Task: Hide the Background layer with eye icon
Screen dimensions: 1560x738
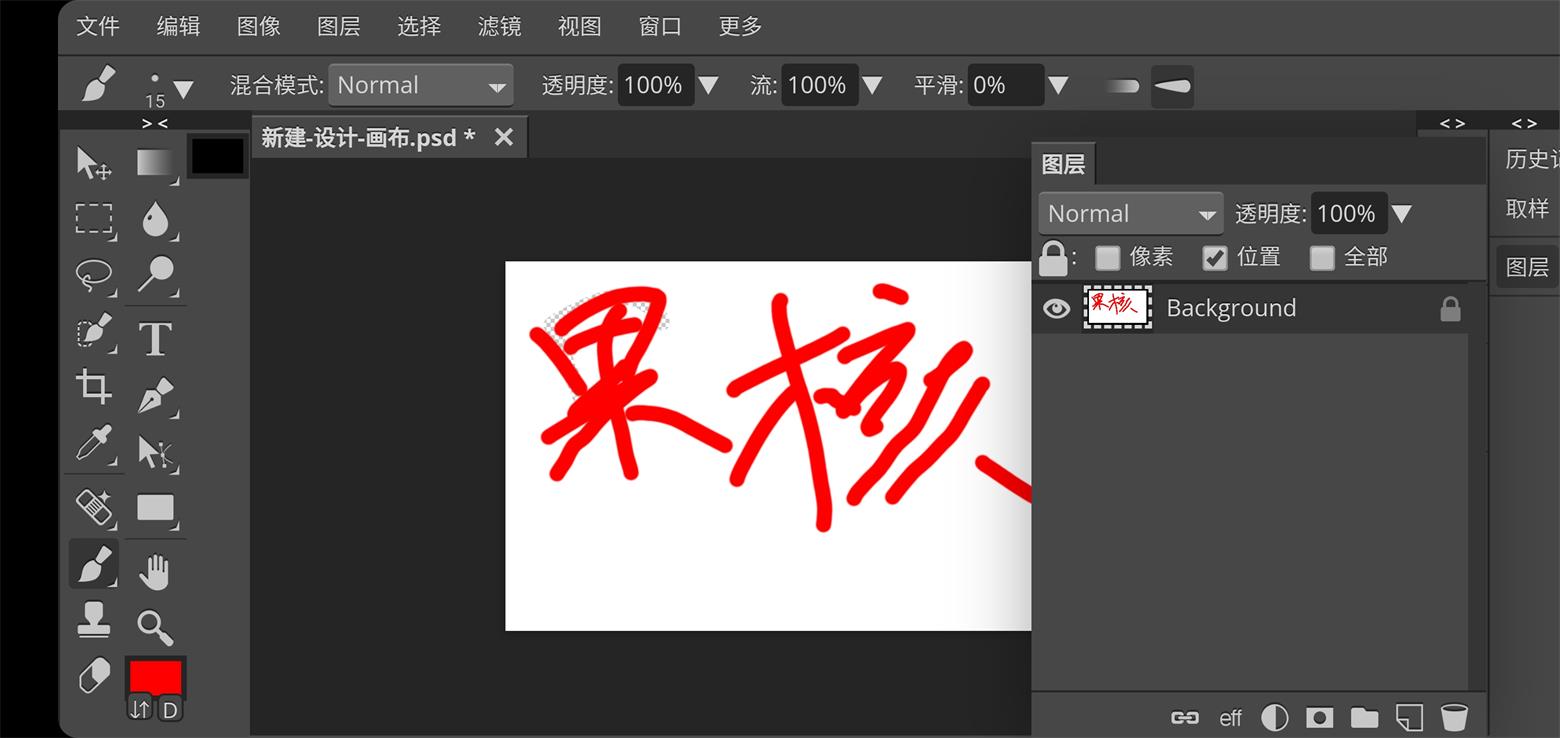Action: pyautogui.click(x=1056, y=309)
